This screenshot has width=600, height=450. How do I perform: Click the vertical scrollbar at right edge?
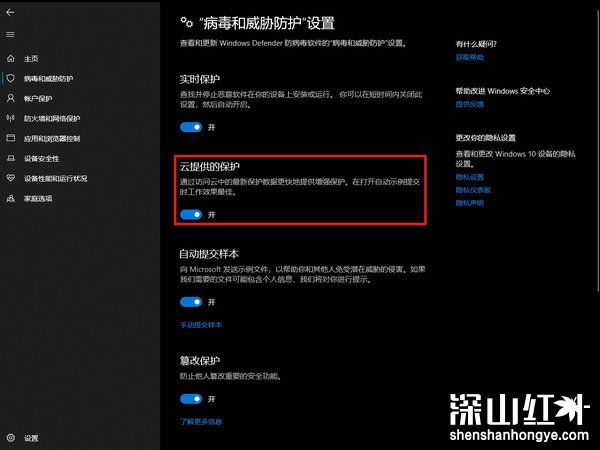click(598, 151)
